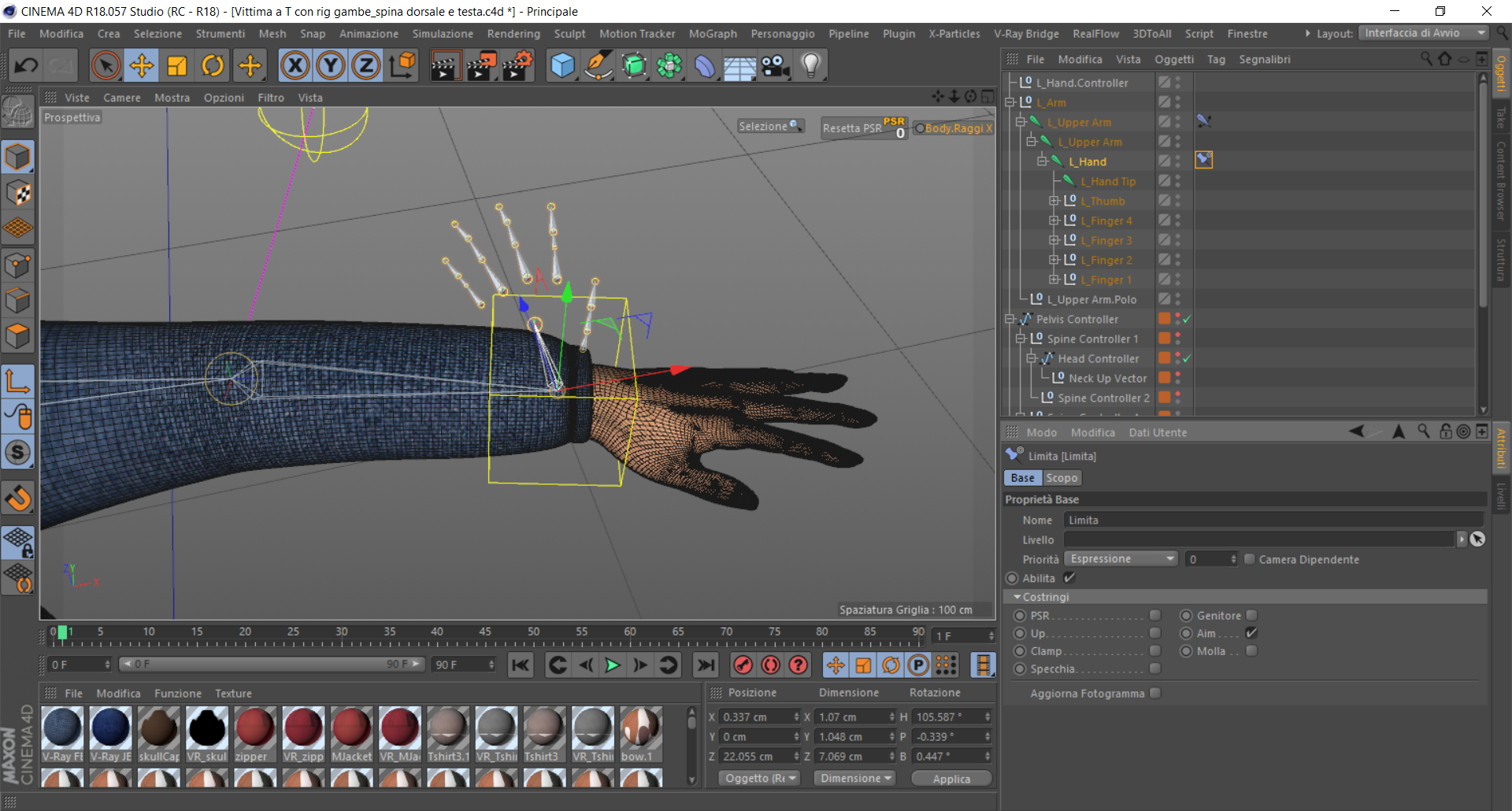Image resolution: width=1512 pixels, height=811 pixels.
Task: Collapse the Pelvis Controller node
Action: [1010, 319]
